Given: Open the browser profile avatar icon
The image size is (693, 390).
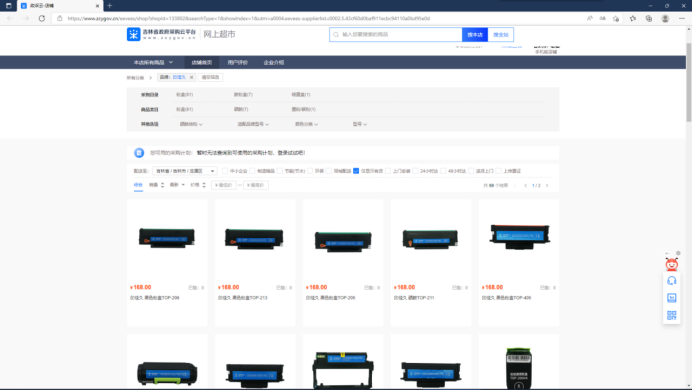Looking at the screenshot, I should (665, 19).
